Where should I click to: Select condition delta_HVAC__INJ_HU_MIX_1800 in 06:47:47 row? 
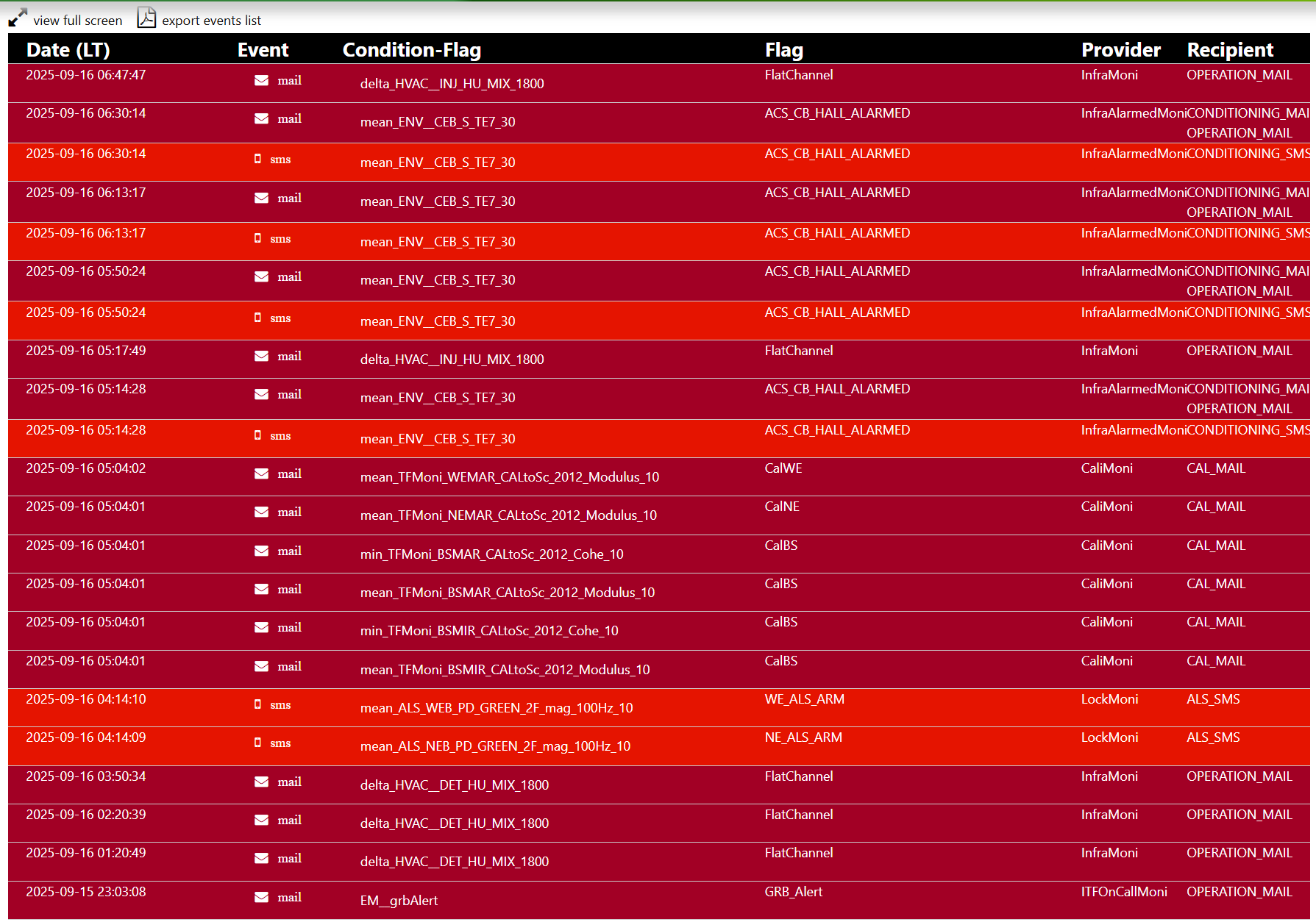click(x=452, y=84)
